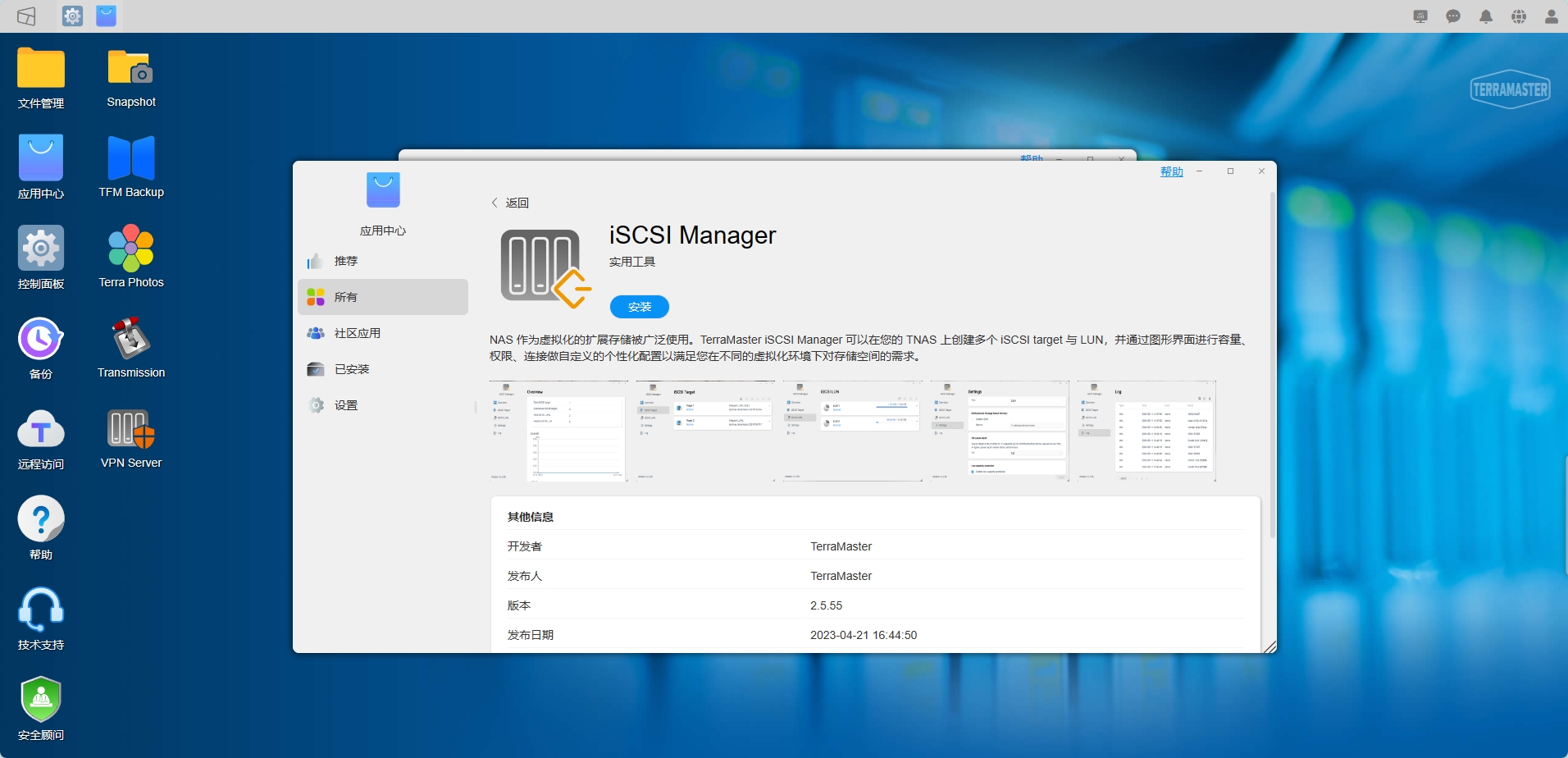
Task: Select 已安装 in the sidebar
Action: coord(383,369)
